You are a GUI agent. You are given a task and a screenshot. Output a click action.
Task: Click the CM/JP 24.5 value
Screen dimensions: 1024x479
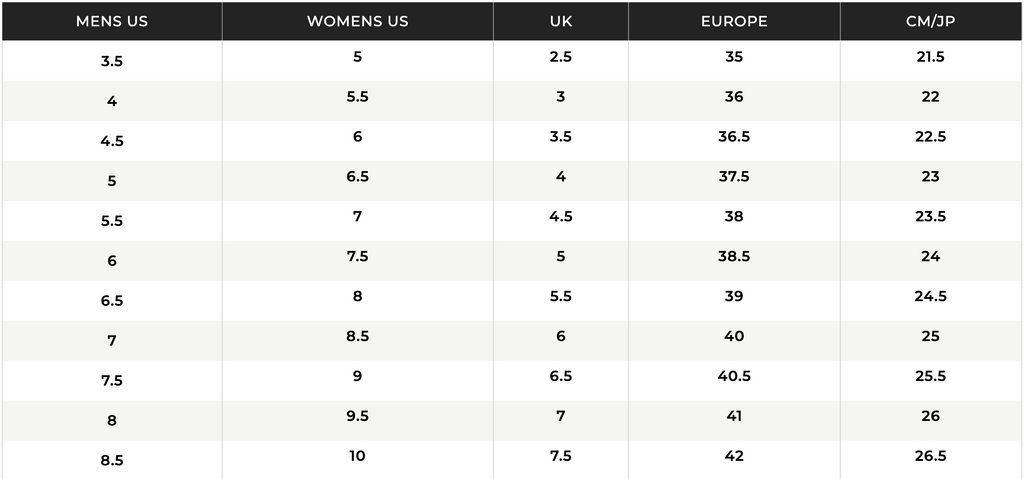tap(931, 296)
